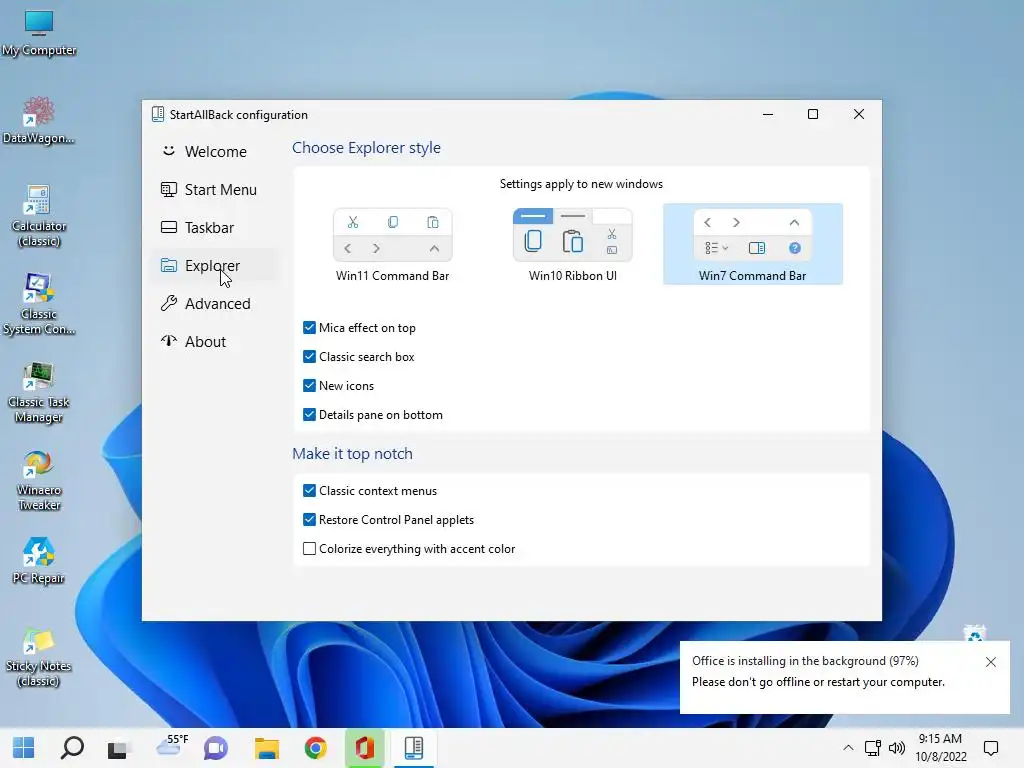The image size is (1024, 768).
Task: Select the Explorer section
Action: click(214, 265)
